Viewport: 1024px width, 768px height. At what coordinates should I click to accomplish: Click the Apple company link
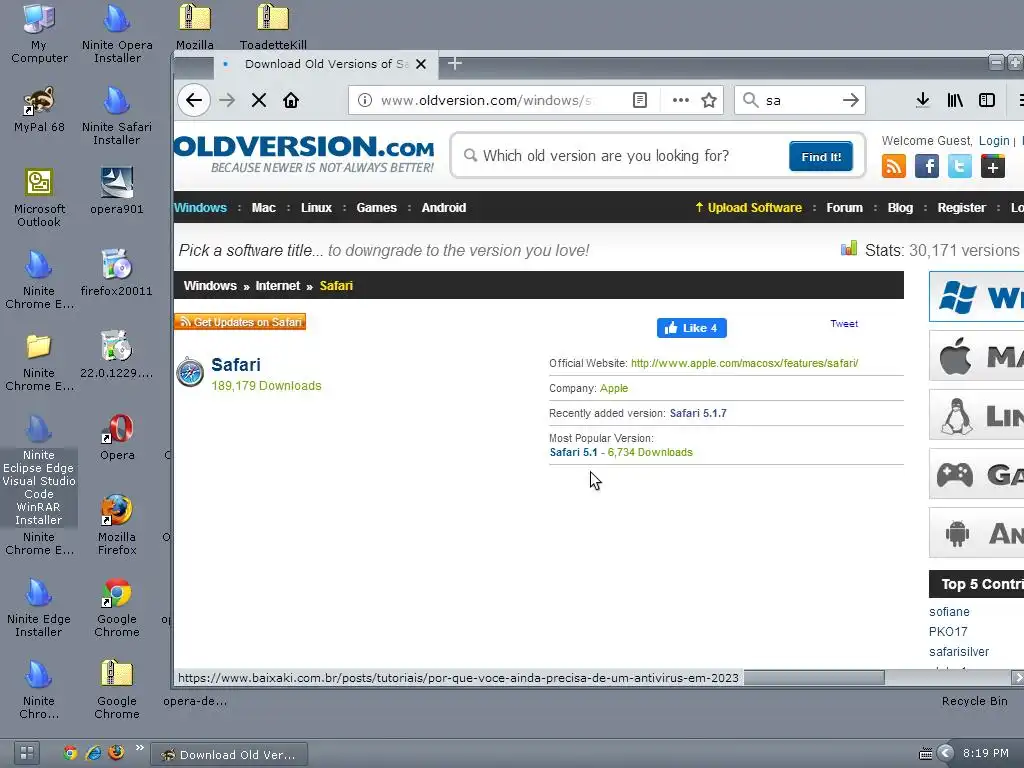coord(614,388)
